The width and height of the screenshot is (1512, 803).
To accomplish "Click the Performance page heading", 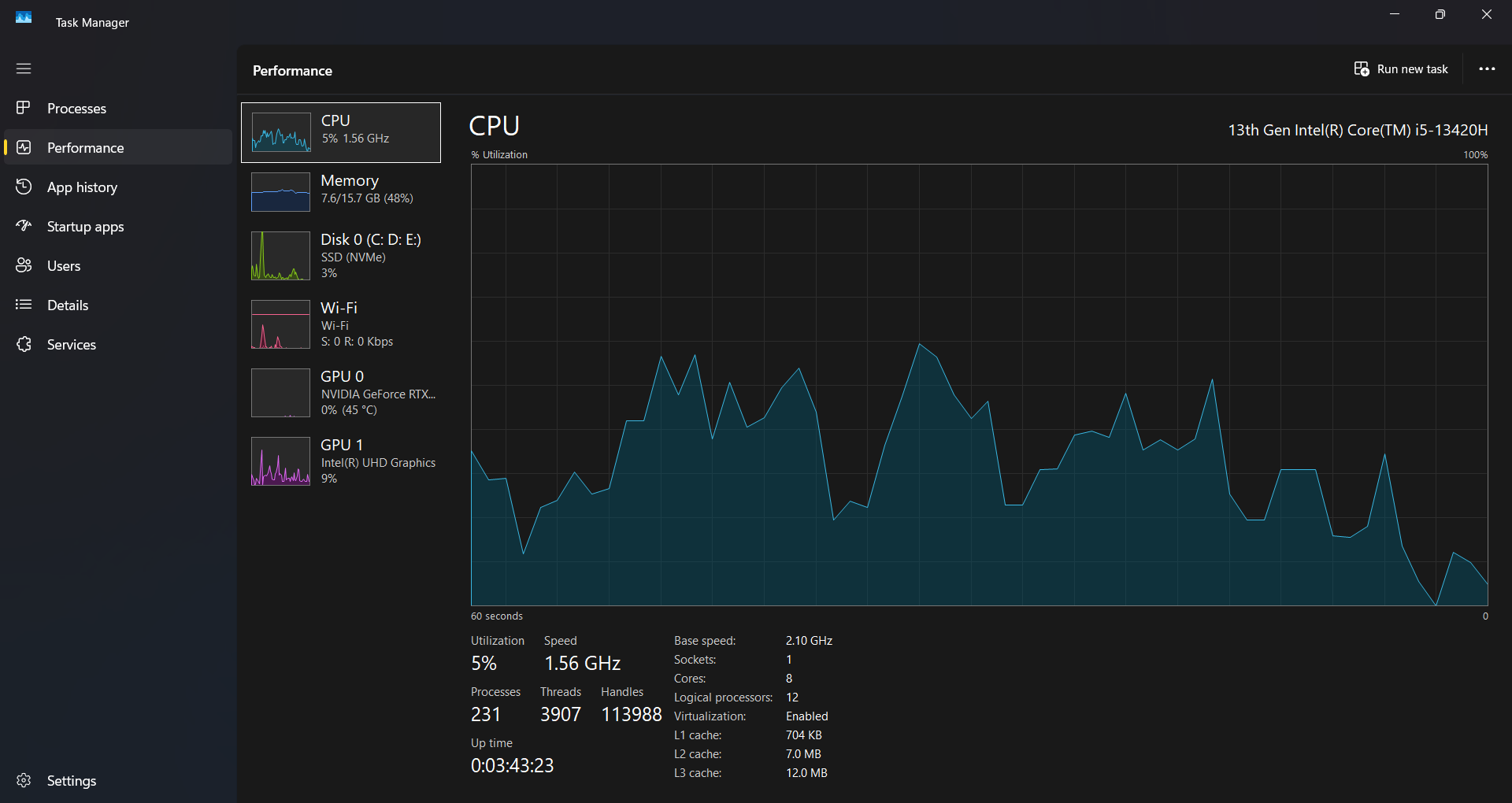I will click(292, 71).
